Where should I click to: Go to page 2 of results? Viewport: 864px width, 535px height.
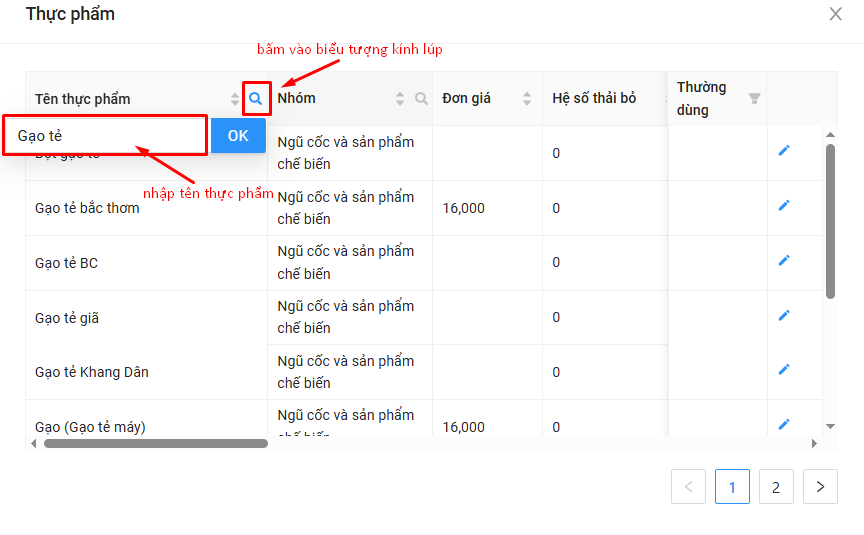pos(776,487)
